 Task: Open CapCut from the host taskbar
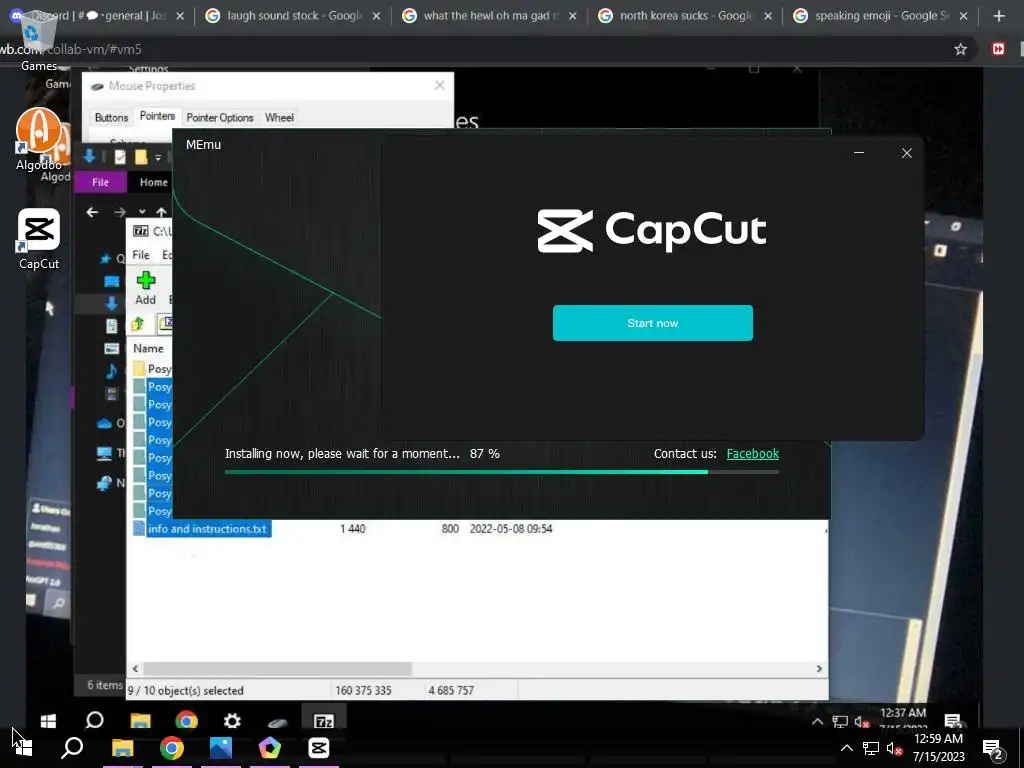319,748
